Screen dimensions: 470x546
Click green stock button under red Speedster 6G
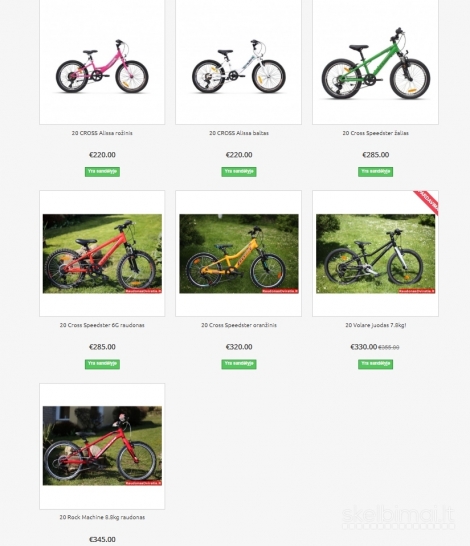(x=102, y=364)
